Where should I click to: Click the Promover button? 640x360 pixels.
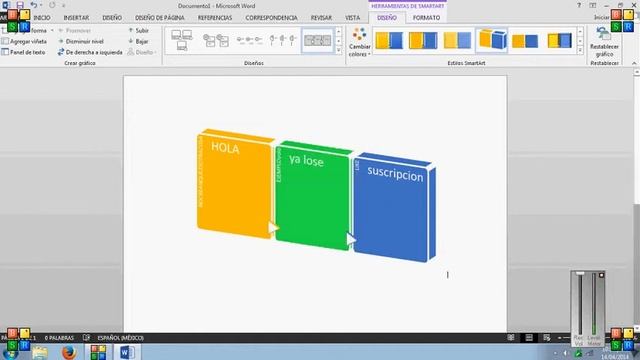[x=74, y=31]
